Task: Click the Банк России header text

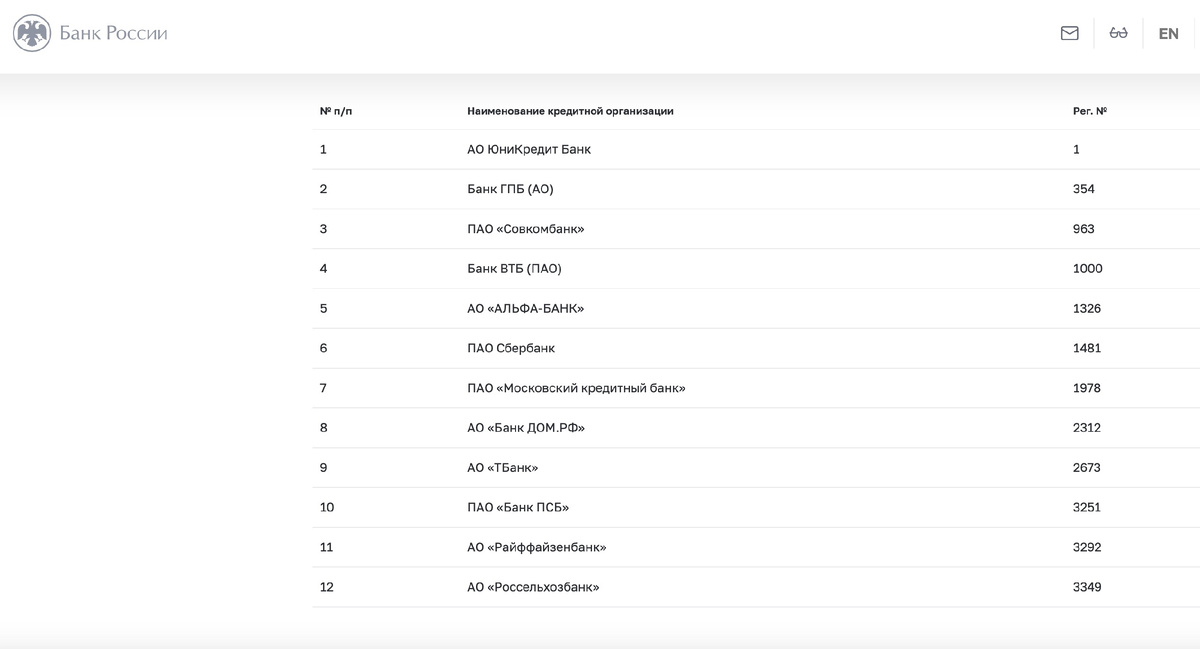Action: [x=114, y=33]
